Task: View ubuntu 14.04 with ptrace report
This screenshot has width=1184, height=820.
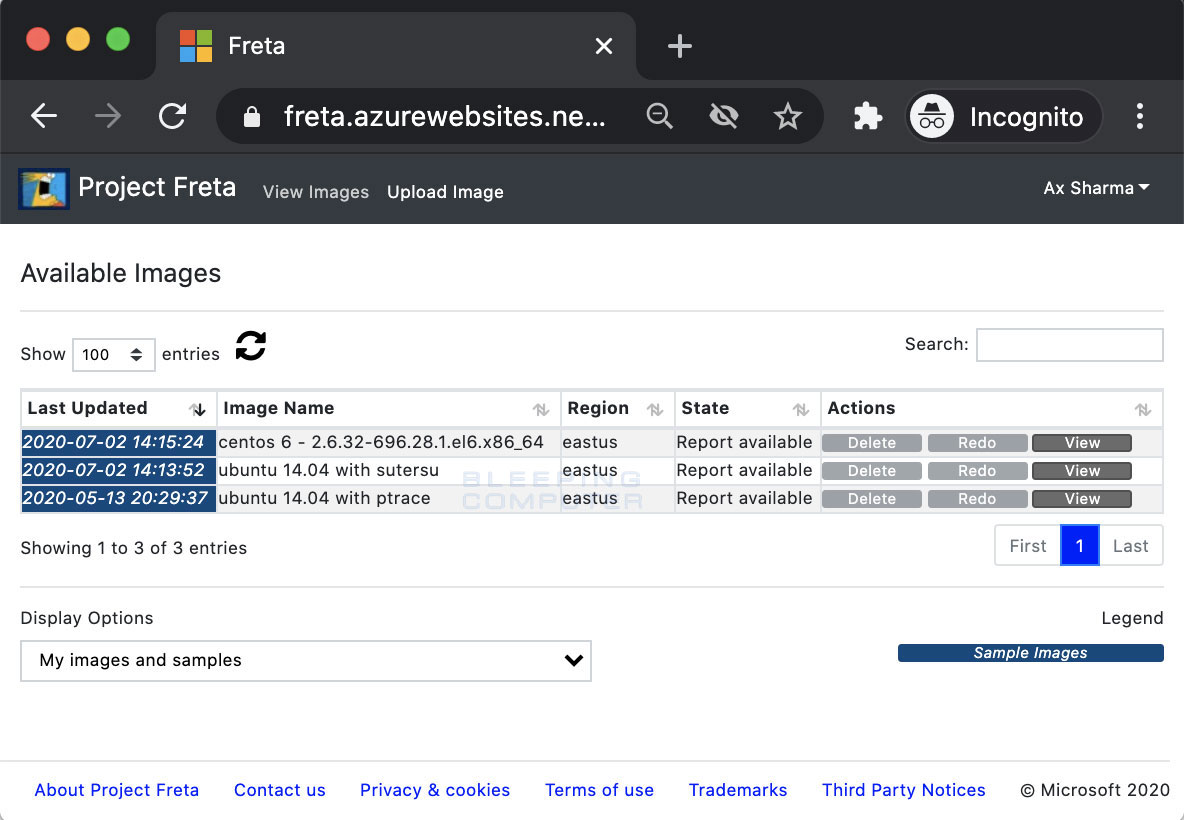Action: click(1082, 499)
